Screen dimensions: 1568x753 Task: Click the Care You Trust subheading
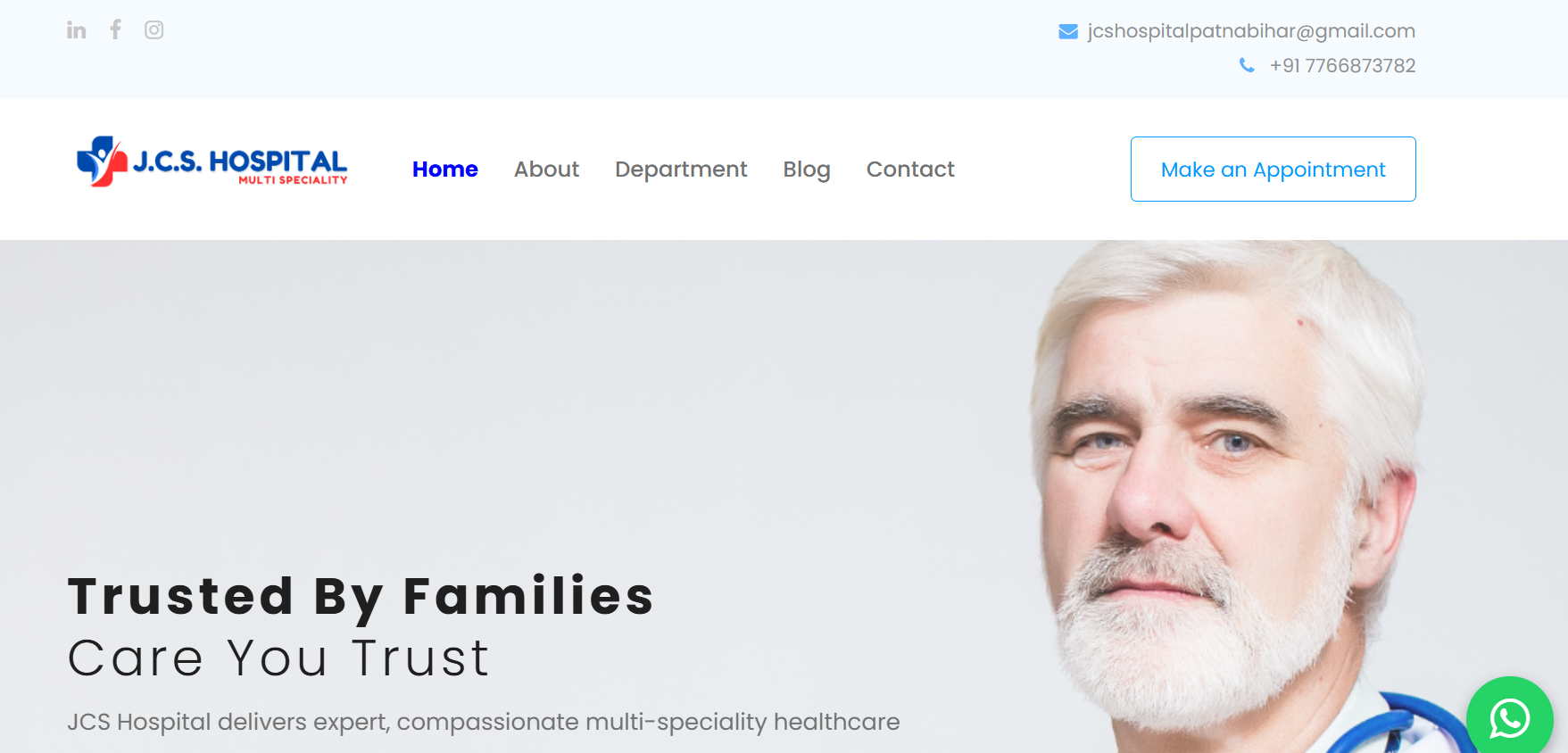[278, 658]
